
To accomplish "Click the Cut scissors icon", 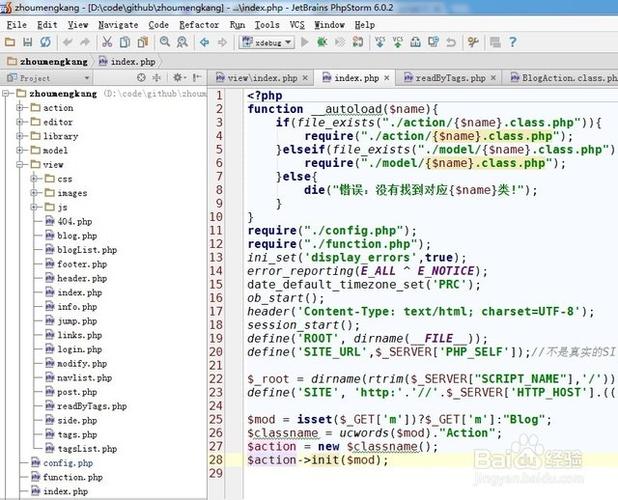I will tap(107, 42).
